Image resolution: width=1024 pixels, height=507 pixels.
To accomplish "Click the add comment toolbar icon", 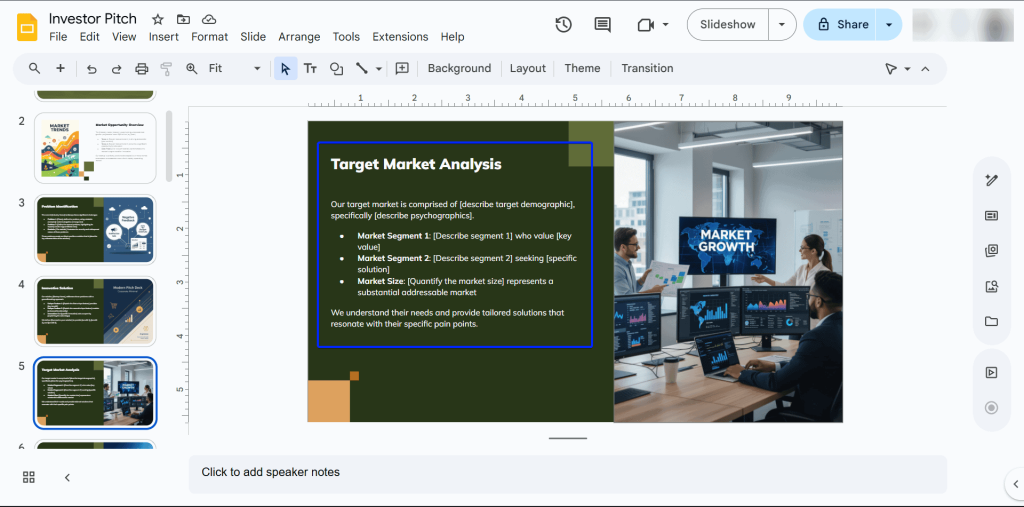I will 402,69.
